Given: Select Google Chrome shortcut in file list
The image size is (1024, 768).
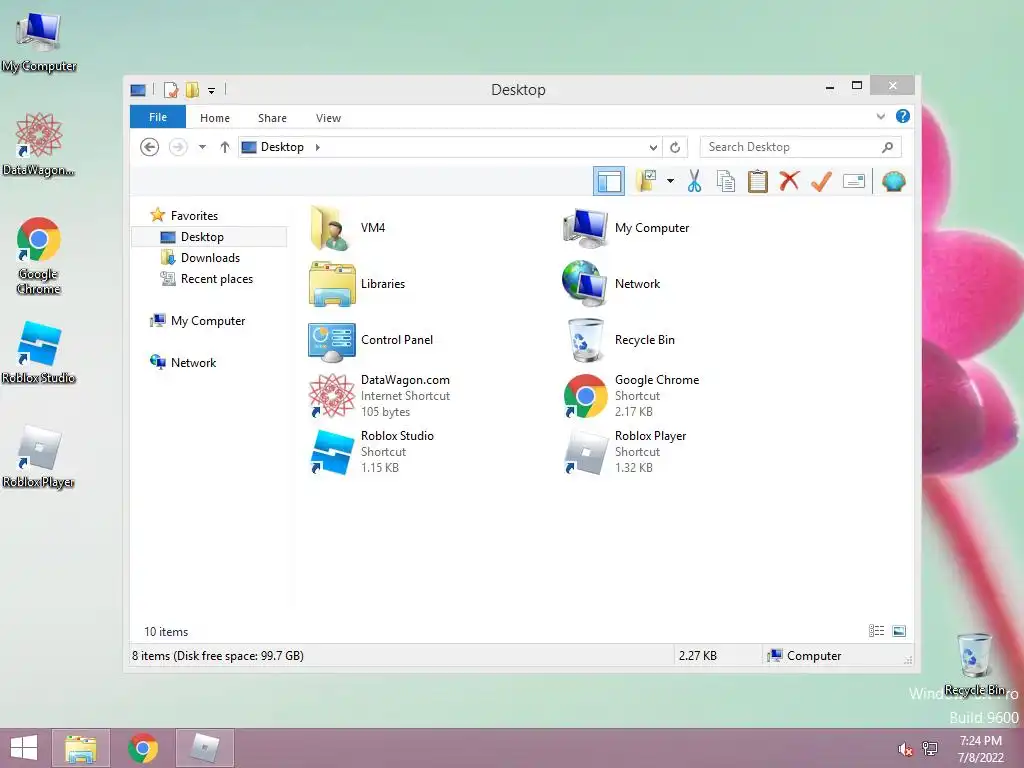Looking at the screenshot, I should coord(631,396).
